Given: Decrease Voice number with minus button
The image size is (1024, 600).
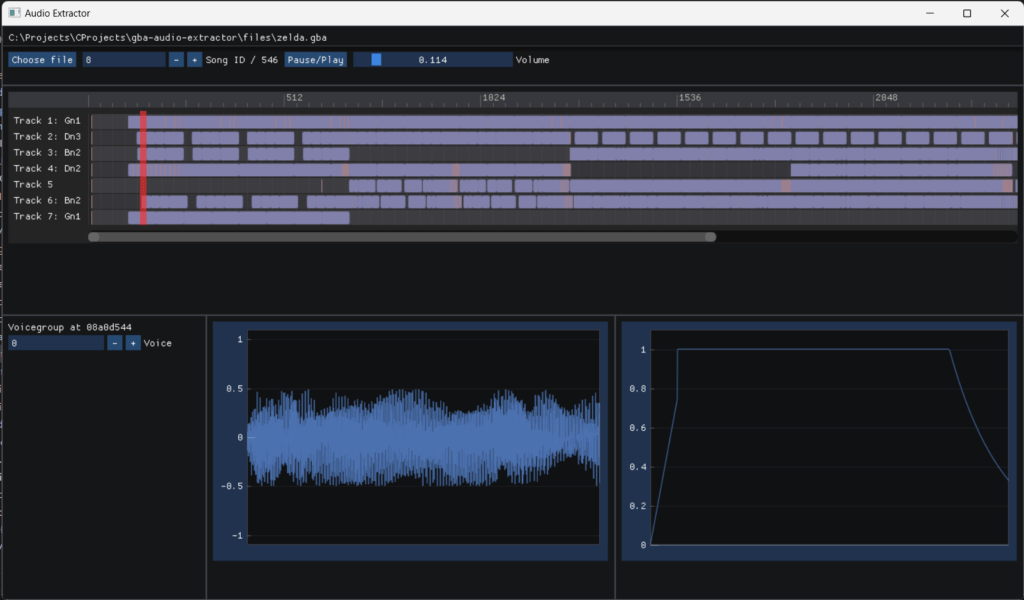Looking at the screenshot, I should point(115,343).
